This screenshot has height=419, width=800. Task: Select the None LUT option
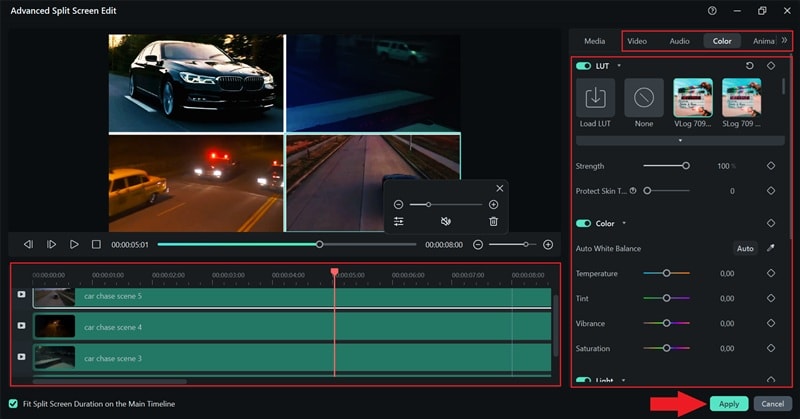[x=644, y=97]
